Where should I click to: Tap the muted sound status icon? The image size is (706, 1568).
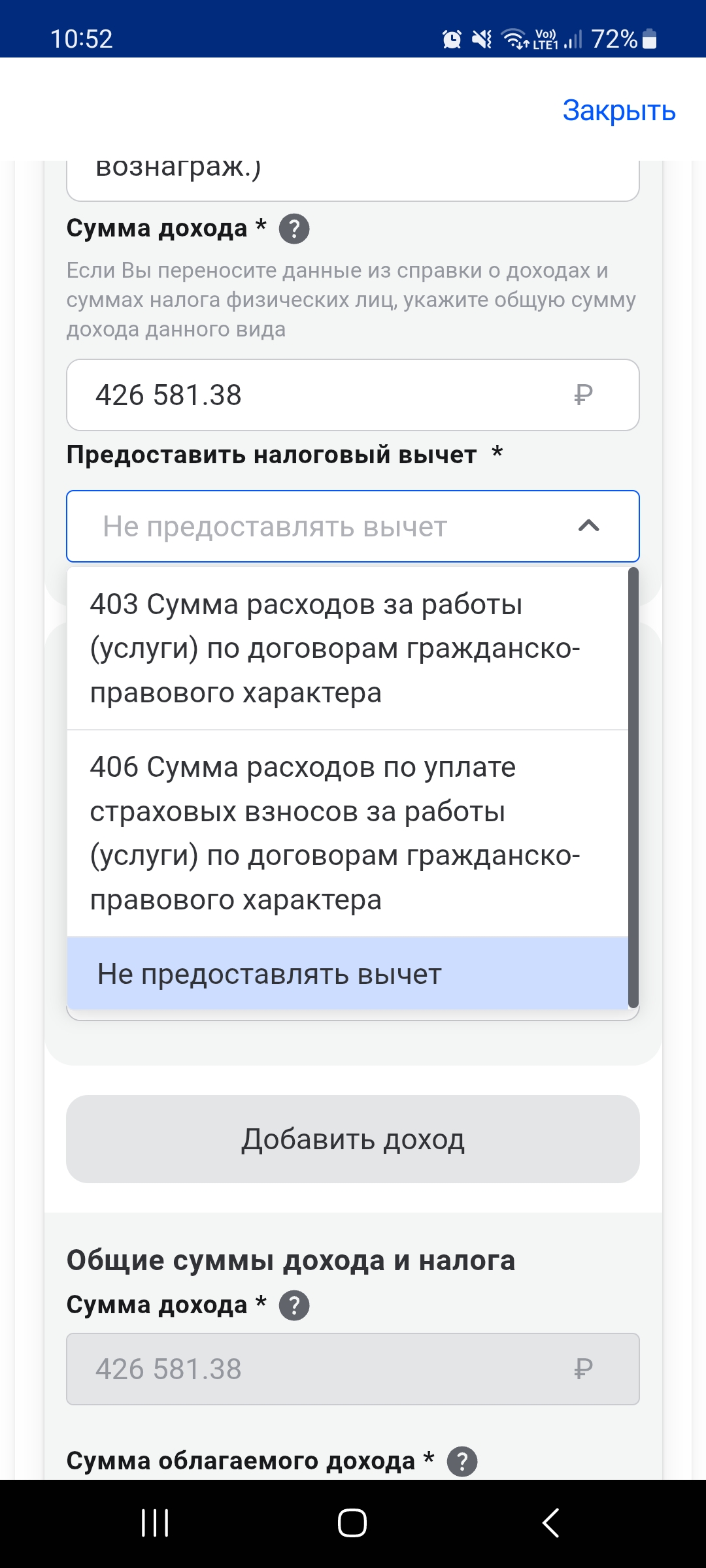tap(482, 40)
